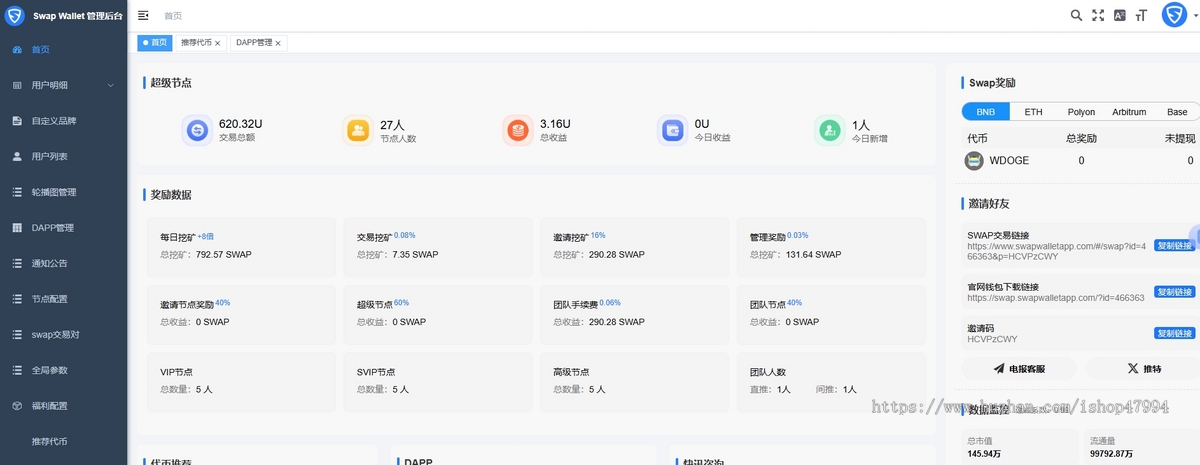Click the 620.32U 交易总额 value
This screenshot has width=1200, height=465.
240,124
